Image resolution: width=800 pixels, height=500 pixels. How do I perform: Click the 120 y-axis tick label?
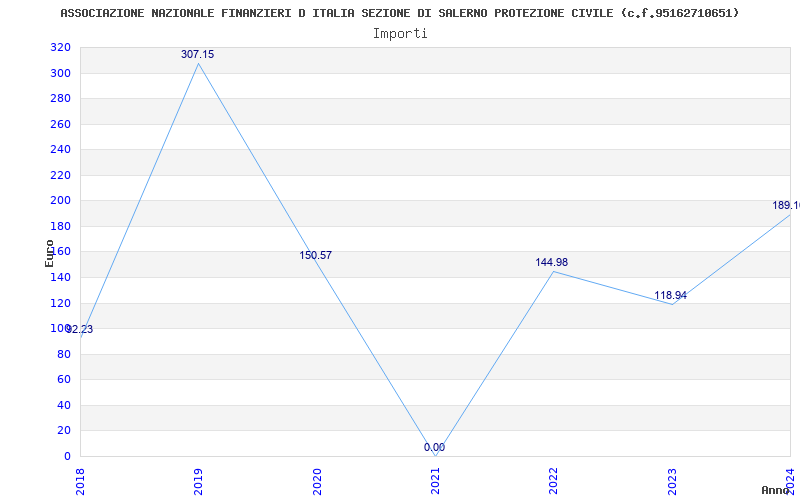60,303
